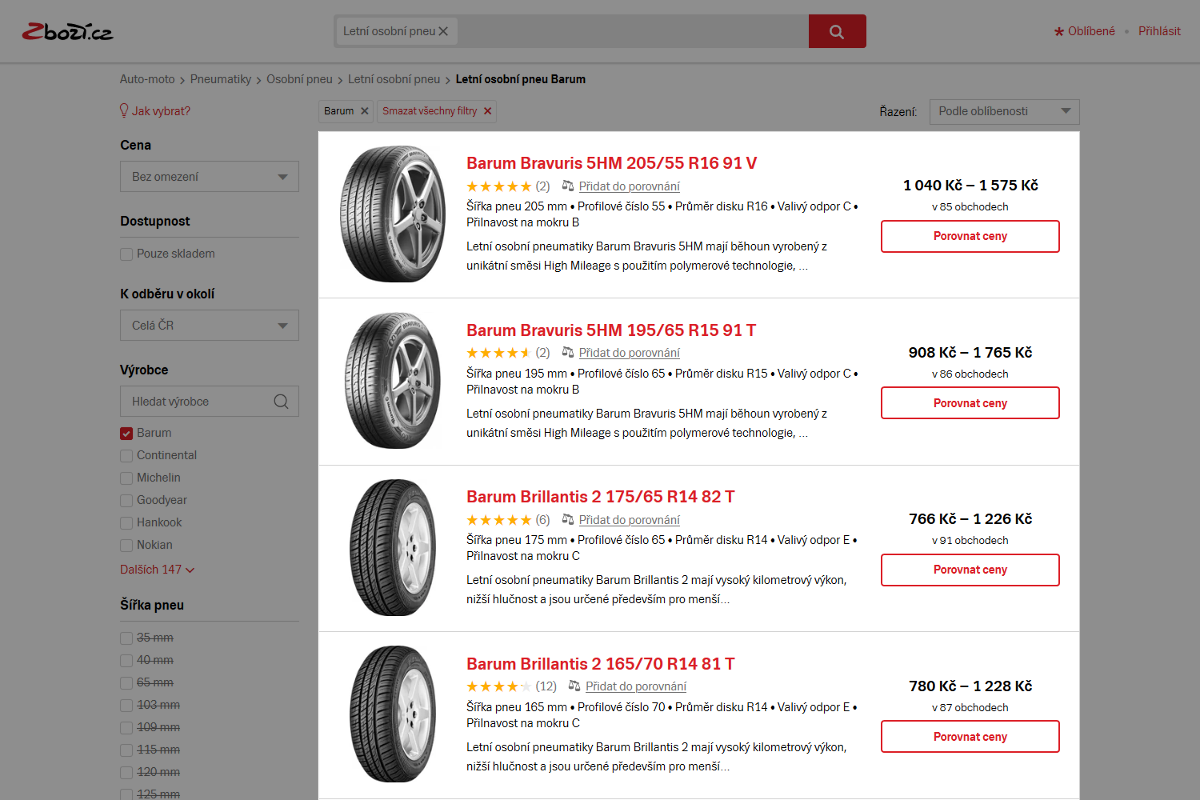Viewport: 1200px width, 800px height.
Task: Open tire image of Bravuris 5HM 205/55 R16
Action: pos(391,214)
